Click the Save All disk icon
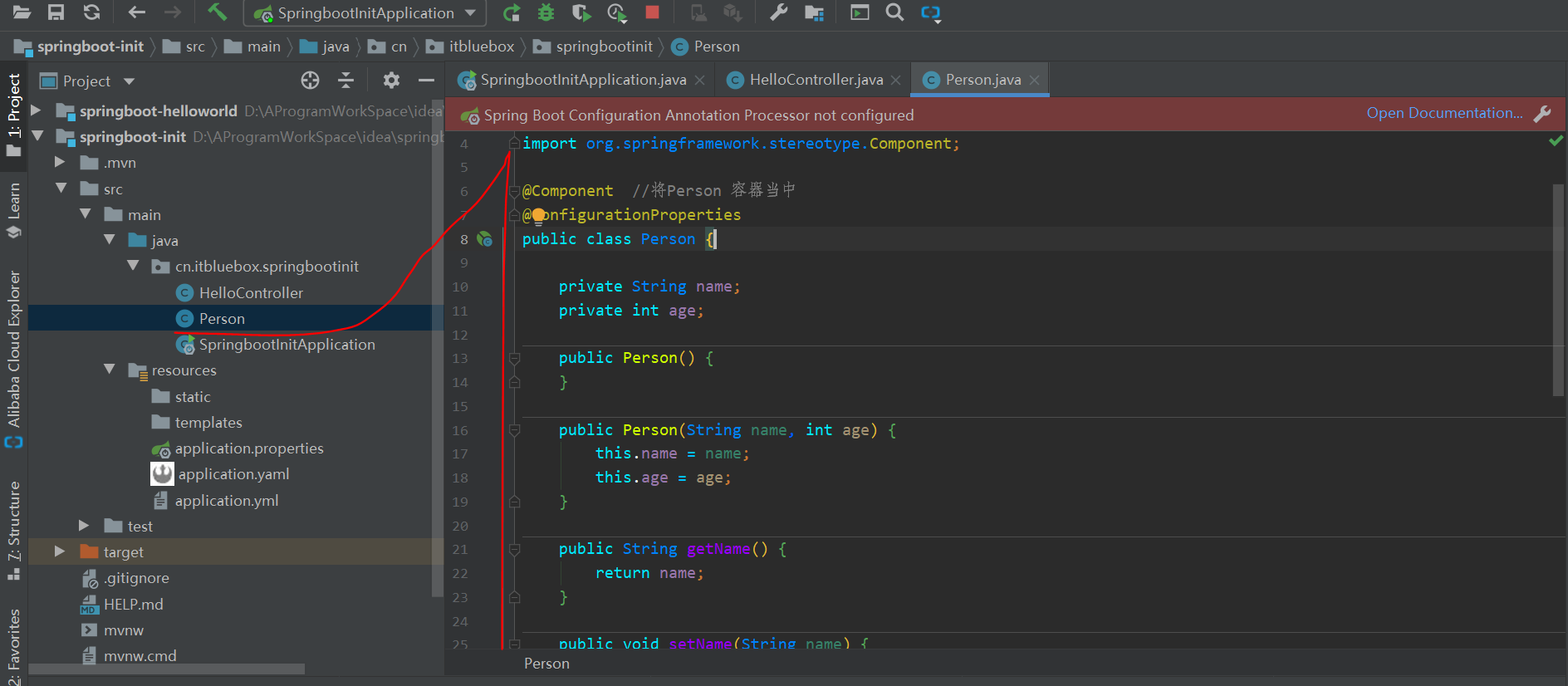1568x686 pixels. [56, 12]
